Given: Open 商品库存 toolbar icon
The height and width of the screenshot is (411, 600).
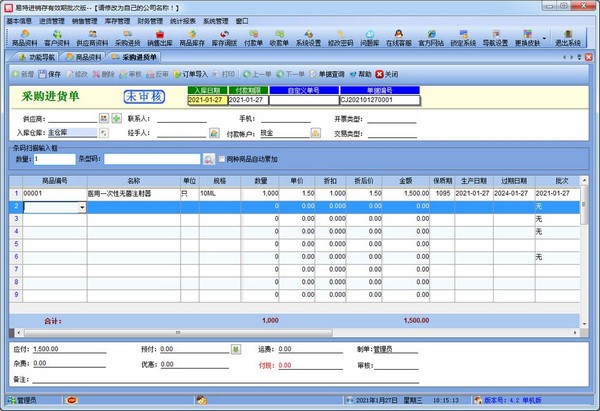Looking at the screenshot, I should (192, 38).
